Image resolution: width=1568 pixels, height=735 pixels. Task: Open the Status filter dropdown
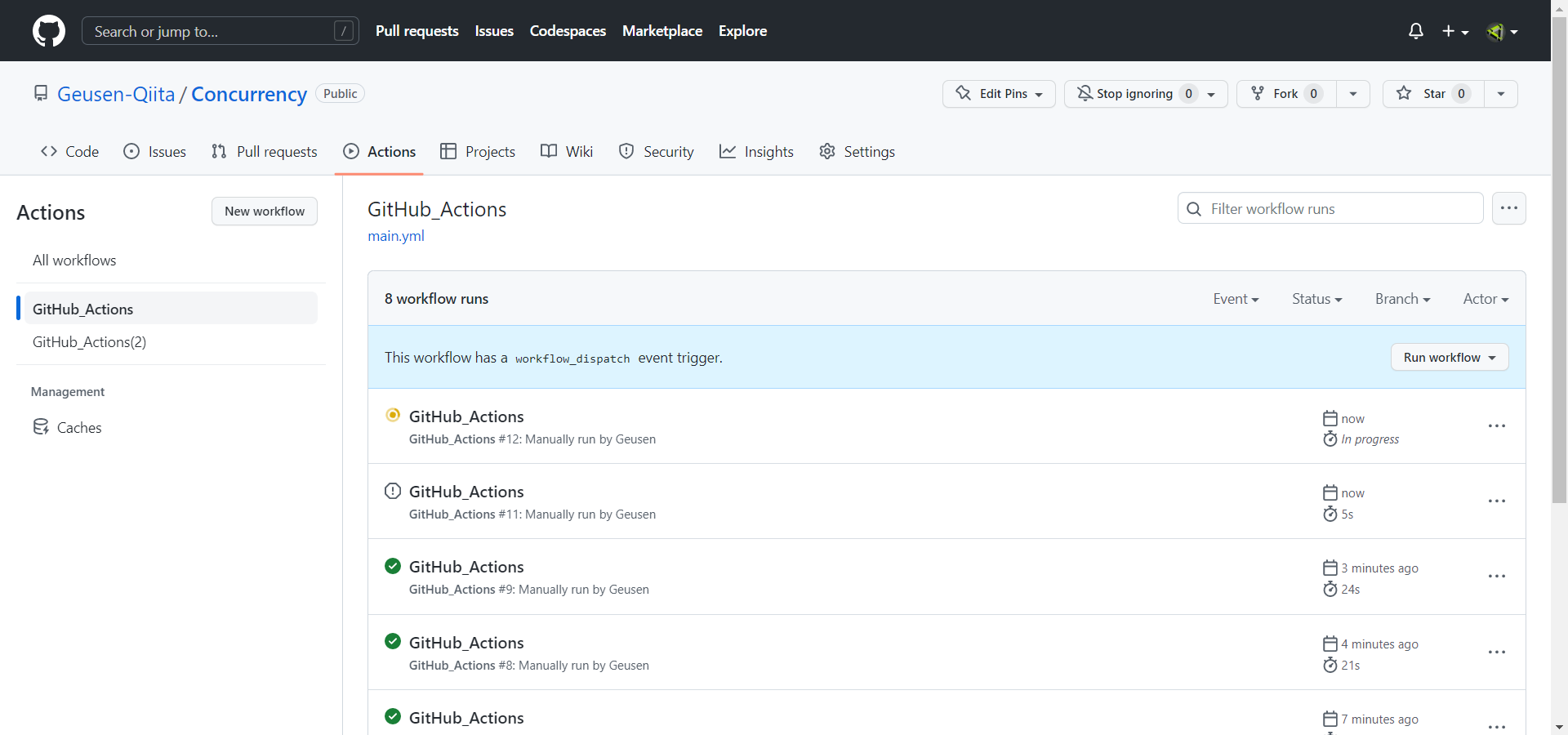coord(1316,299)
